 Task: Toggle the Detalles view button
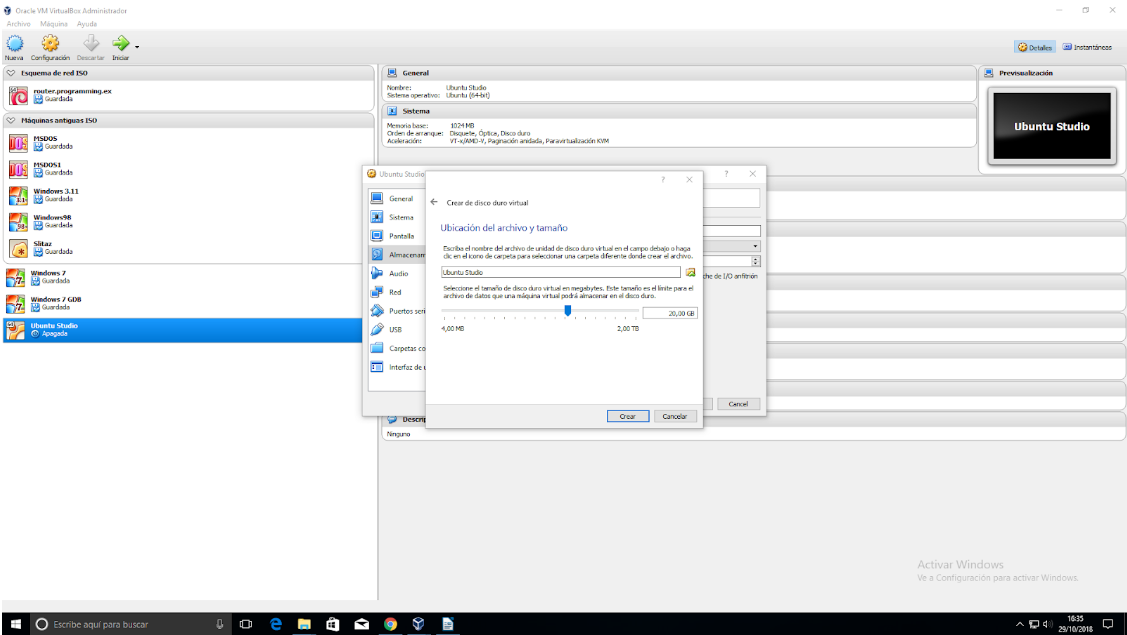click(x=1034, y=47)
